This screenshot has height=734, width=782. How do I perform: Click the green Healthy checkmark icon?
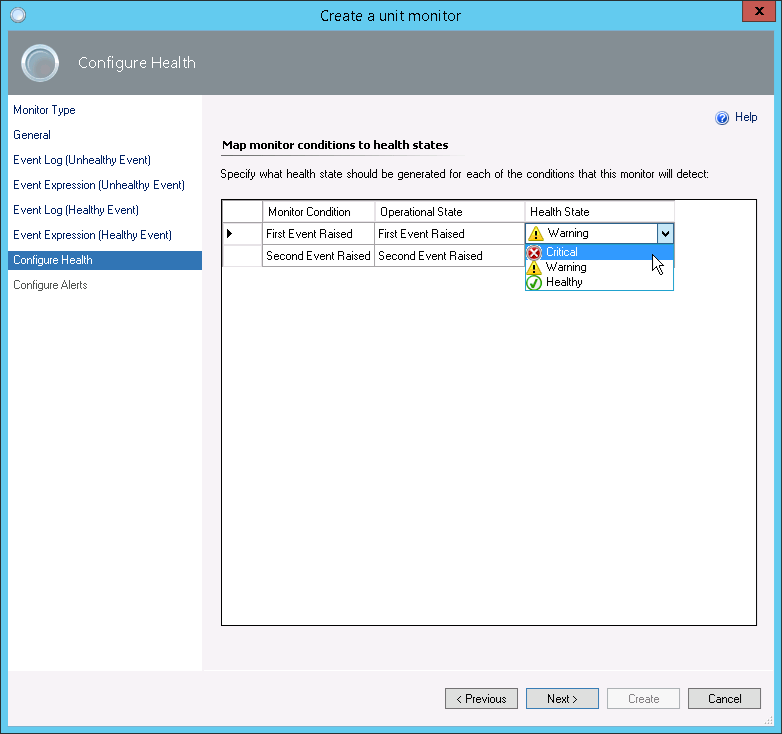[534, 283]
